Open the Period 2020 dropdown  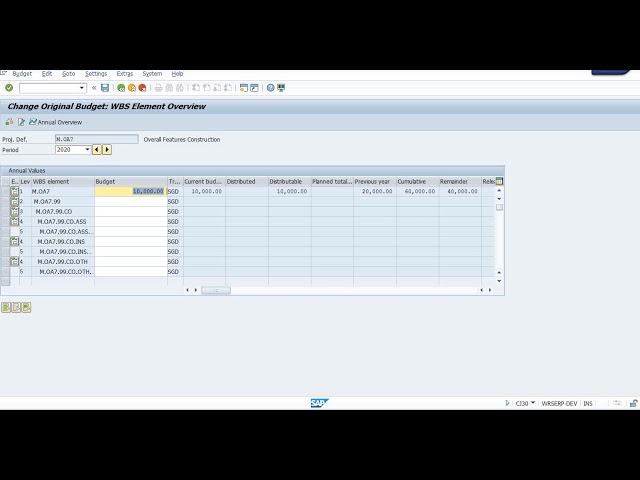point(87,150)
